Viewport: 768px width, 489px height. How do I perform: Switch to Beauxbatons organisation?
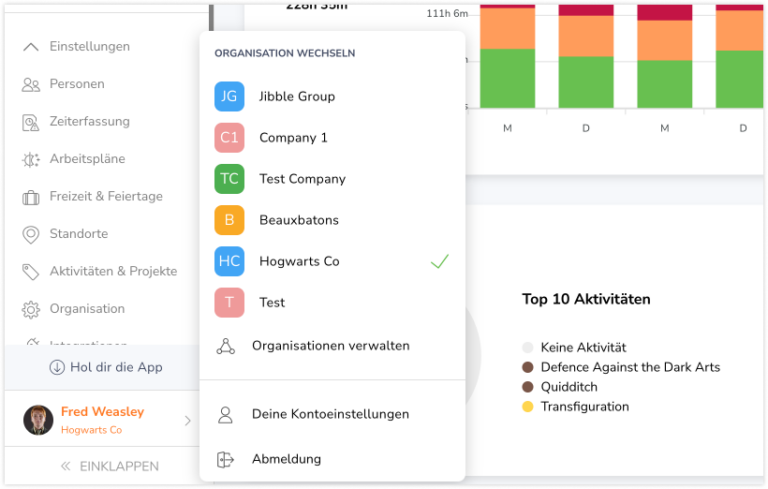coord(298,220)
